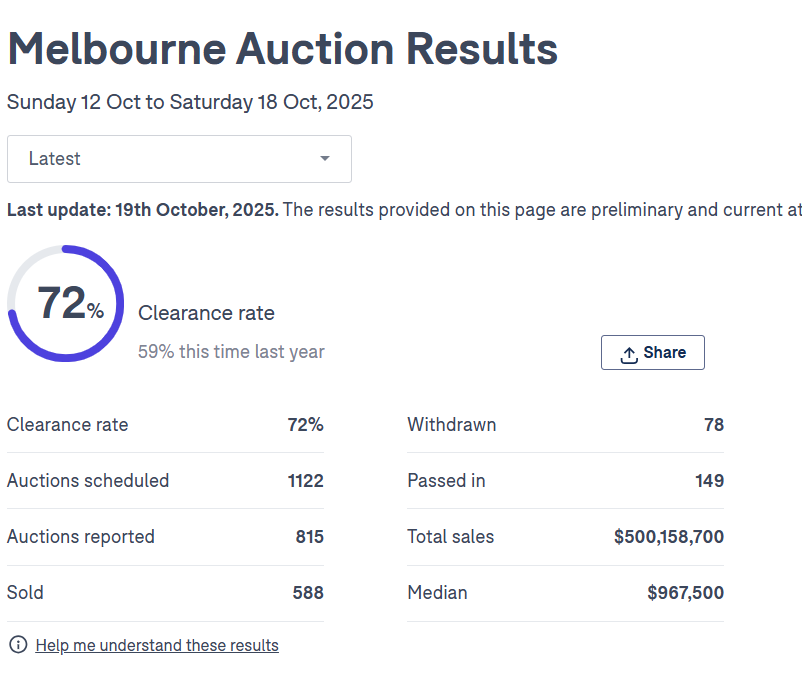
Task: Click the Melbourne Auction Results heading
Action: click(282, 48)
